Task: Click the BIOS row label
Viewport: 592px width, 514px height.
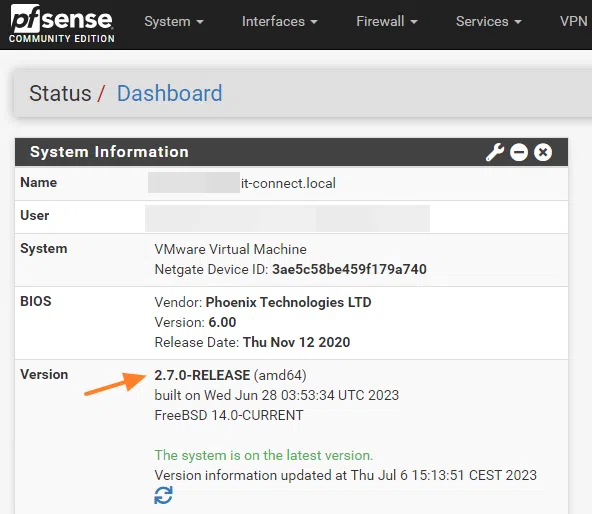Action: 36,301
